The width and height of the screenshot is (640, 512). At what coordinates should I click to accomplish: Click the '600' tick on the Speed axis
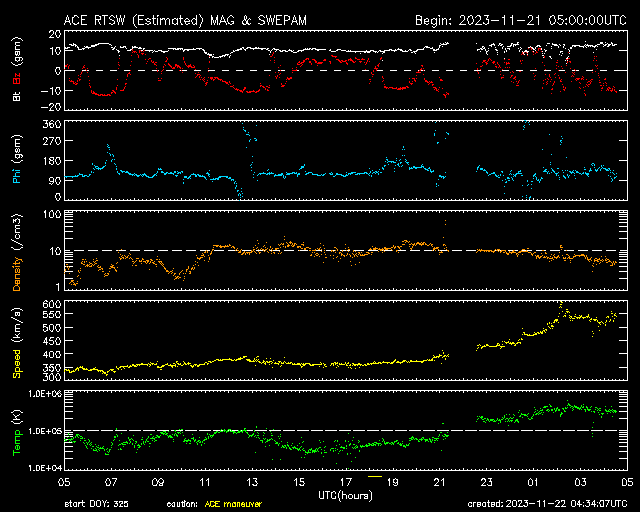coord(52,304)
